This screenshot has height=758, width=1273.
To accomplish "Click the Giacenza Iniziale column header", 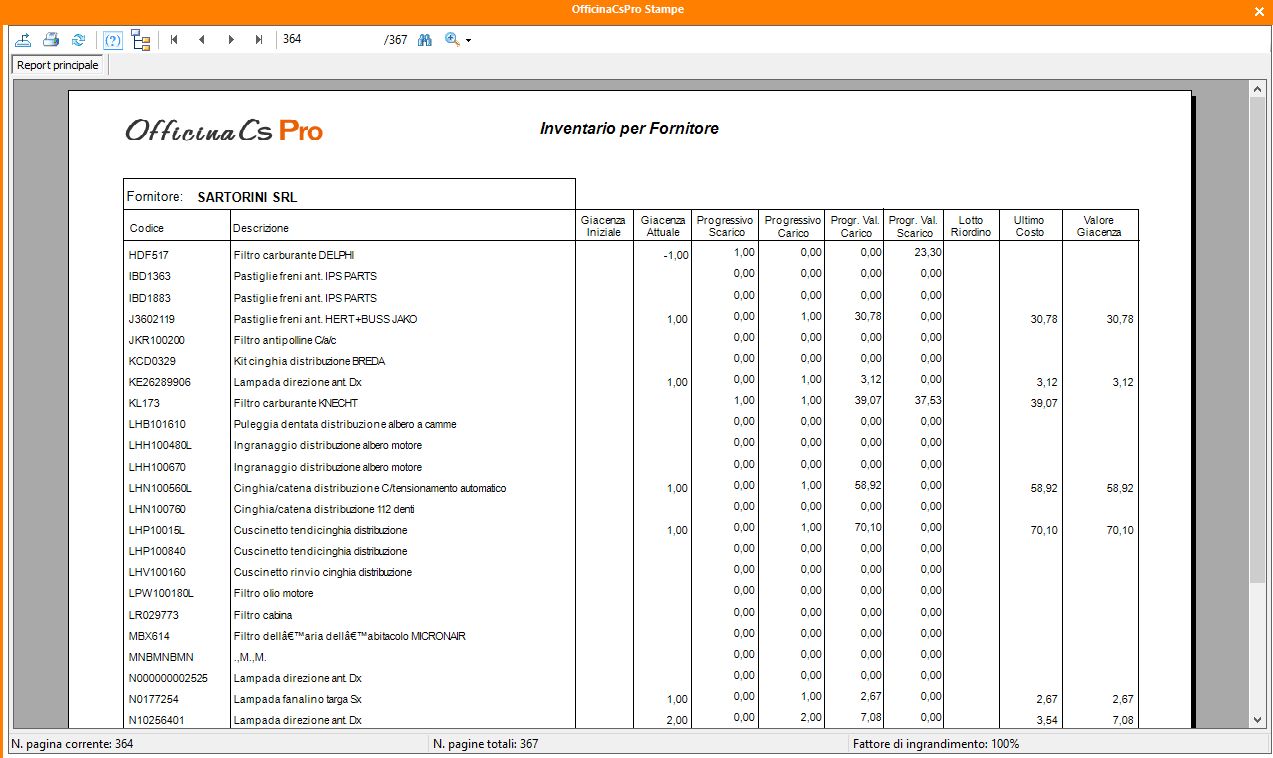I will pos(603,226).
